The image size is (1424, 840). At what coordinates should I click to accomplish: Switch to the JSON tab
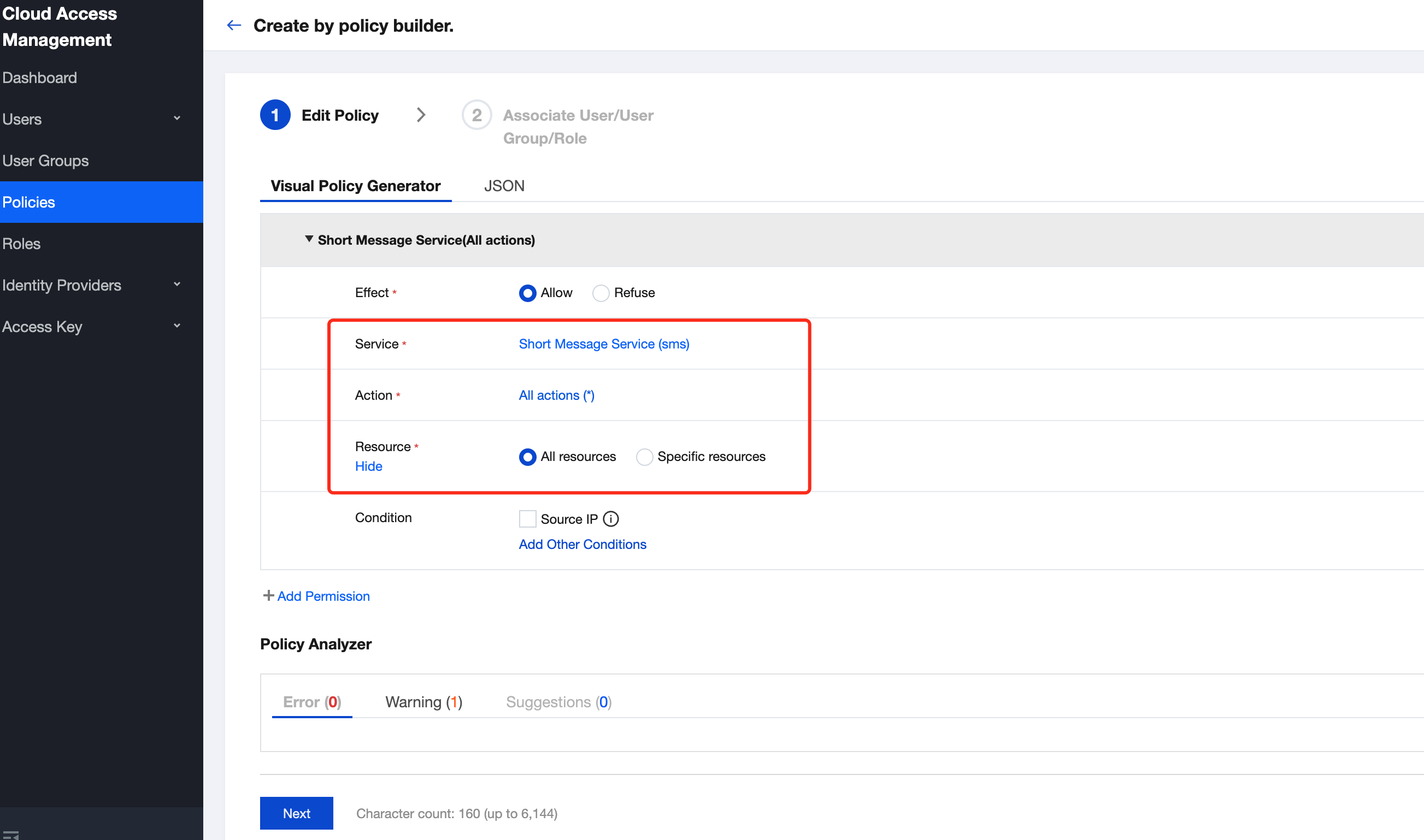(x=504, y=186)
